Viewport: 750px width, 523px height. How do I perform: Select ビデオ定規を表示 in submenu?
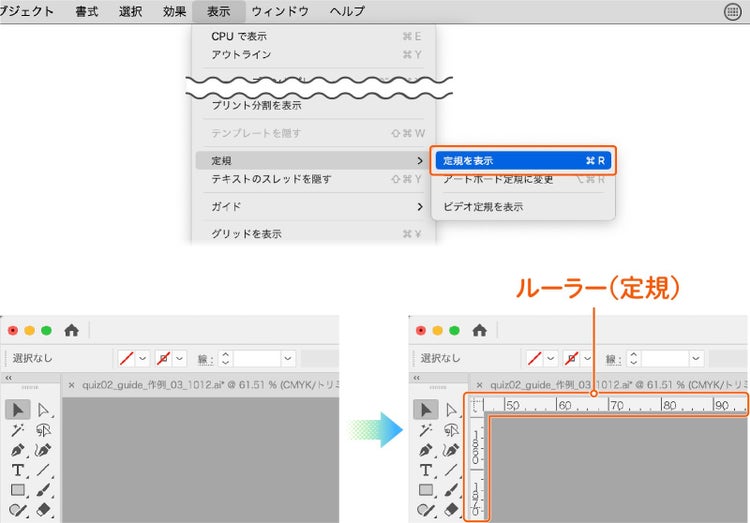point(523,207)
